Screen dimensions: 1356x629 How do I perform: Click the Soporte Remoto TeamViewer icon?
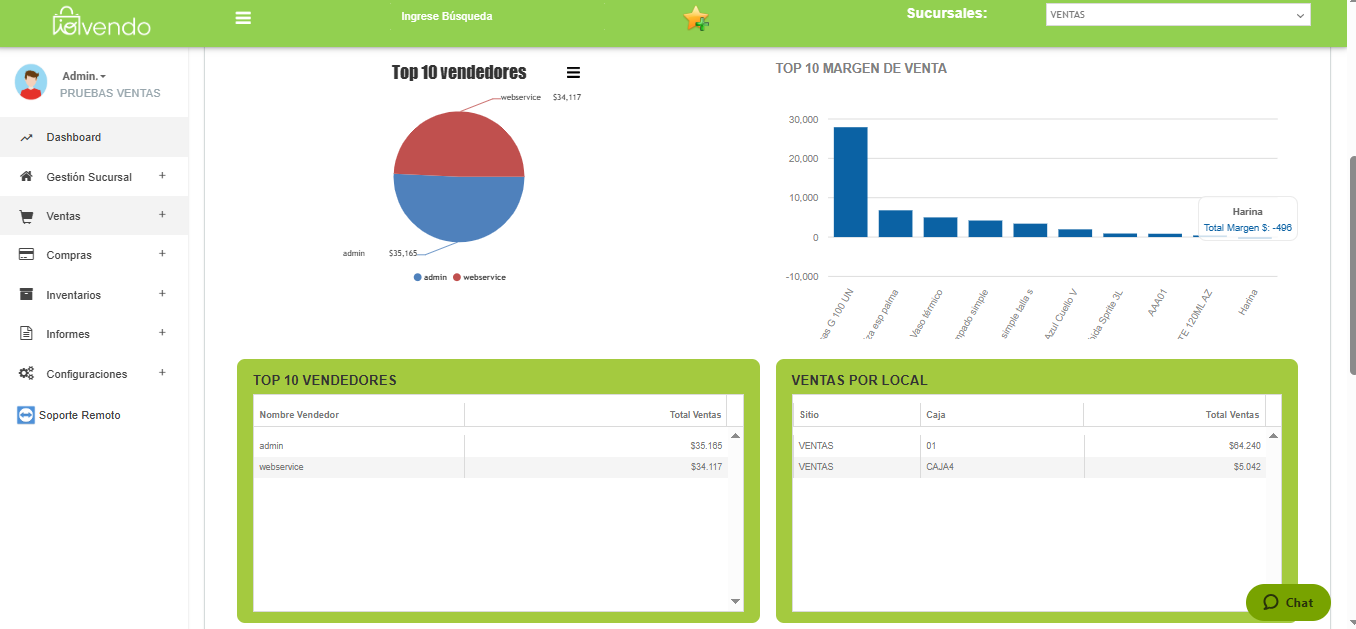(26, 415)
